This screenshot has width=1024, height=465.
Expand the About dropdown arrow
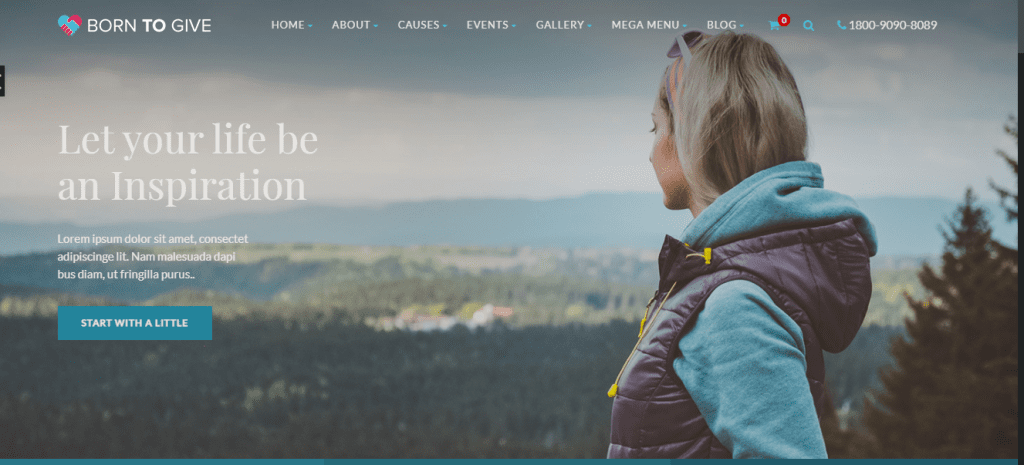[x=376, y=26]
